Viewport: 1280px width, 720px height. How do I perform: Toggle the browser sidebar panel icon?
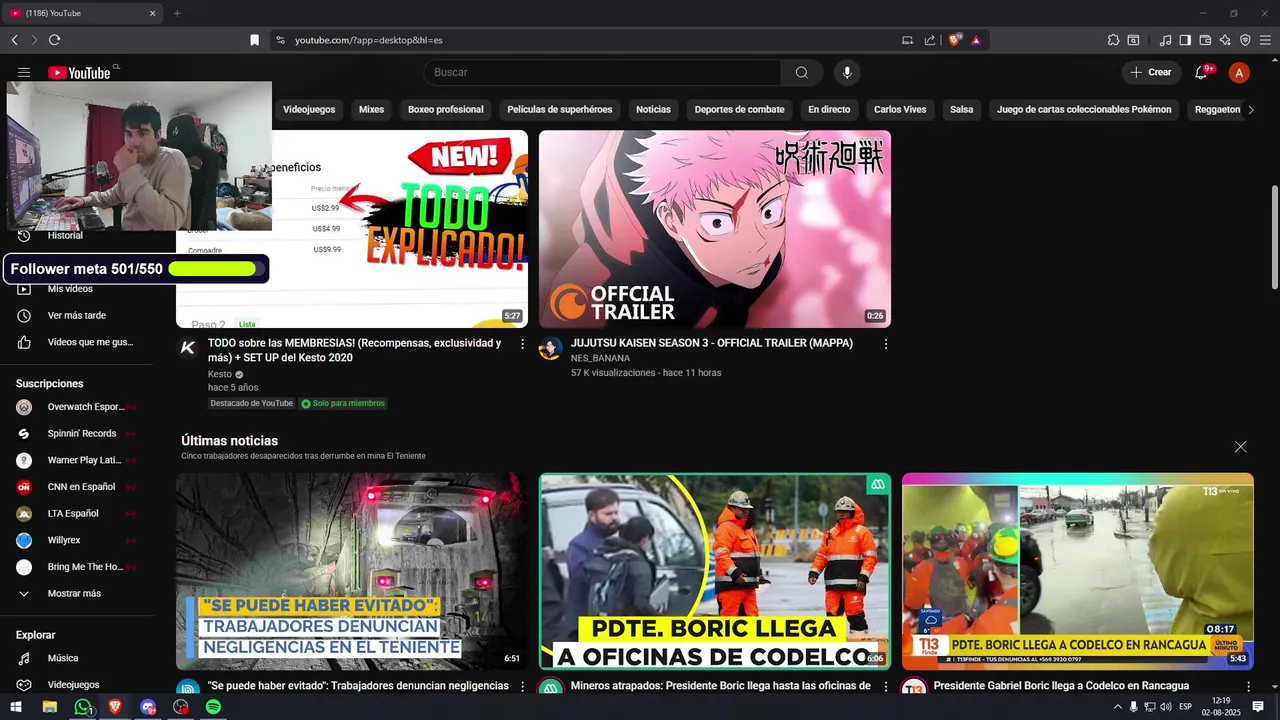pyautogui.click(x=1185, y=40)
